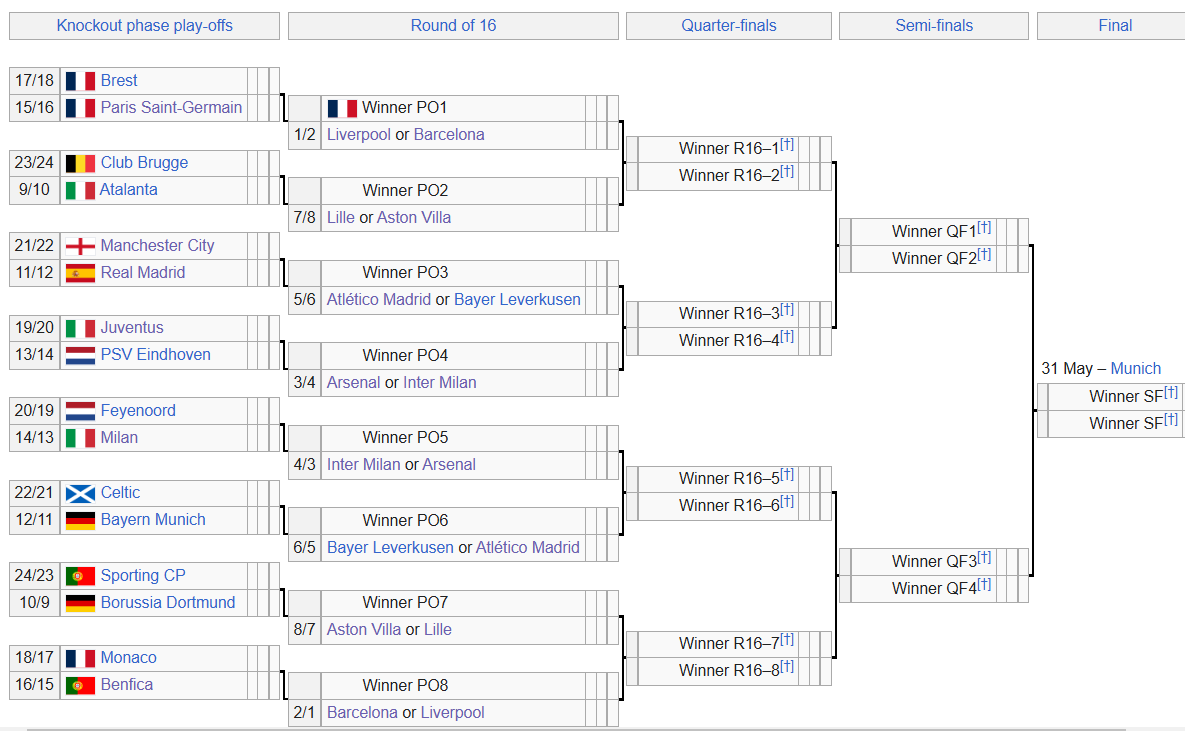The height and width of the screenshot is (731, 1191).
Task: Open the Juventus team link
Action: click(132, 328)
